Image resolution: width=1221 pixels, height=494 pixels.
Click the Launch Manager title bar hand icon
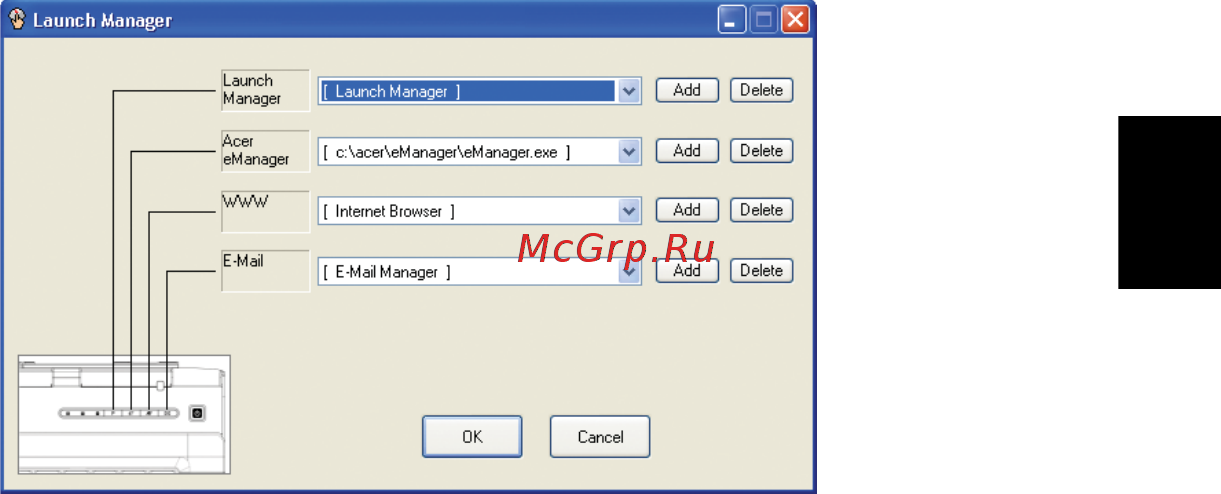(x=17, y=19)
